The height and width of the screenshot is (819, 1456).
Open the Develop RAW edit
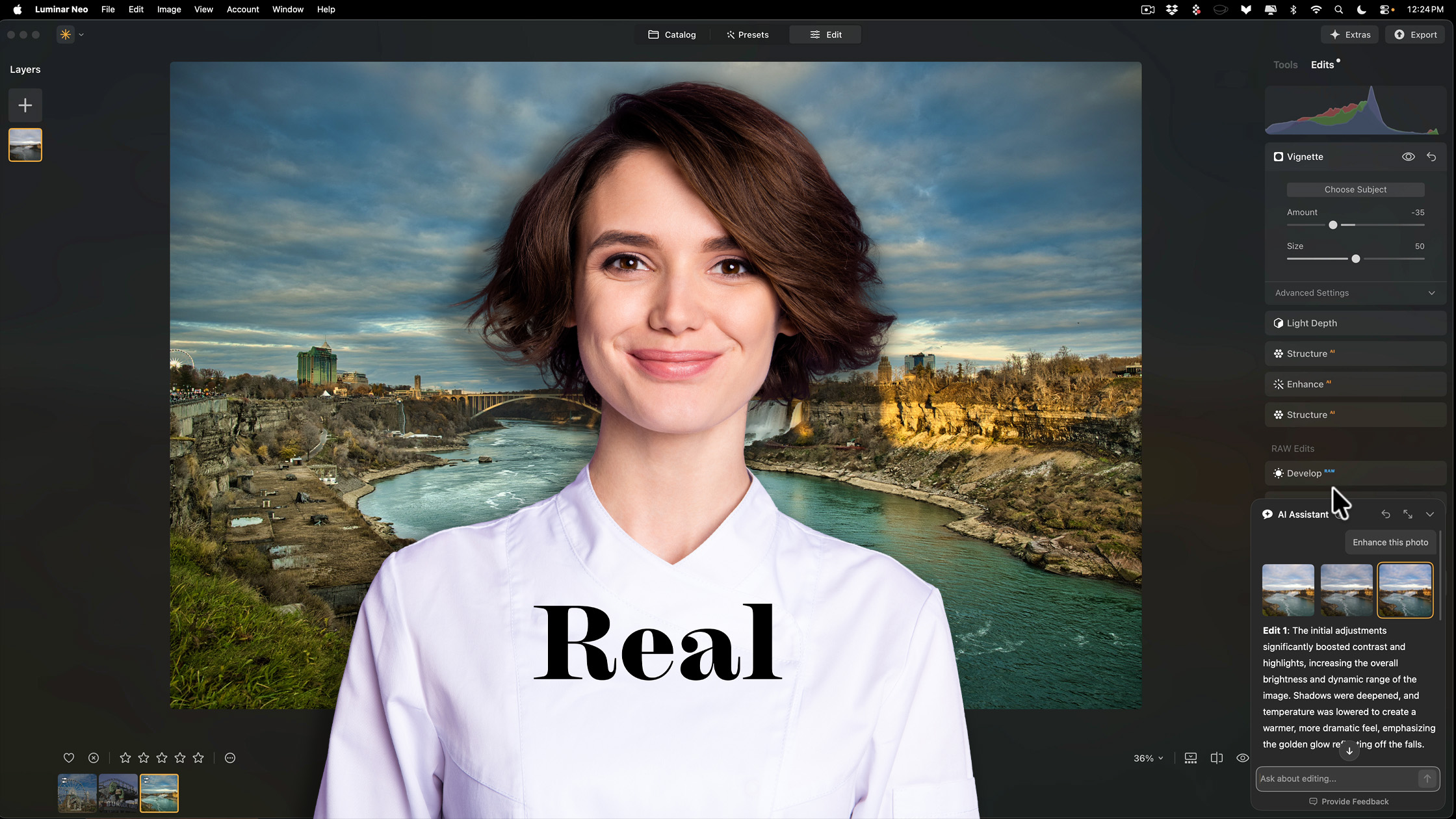coord(1355,473)
